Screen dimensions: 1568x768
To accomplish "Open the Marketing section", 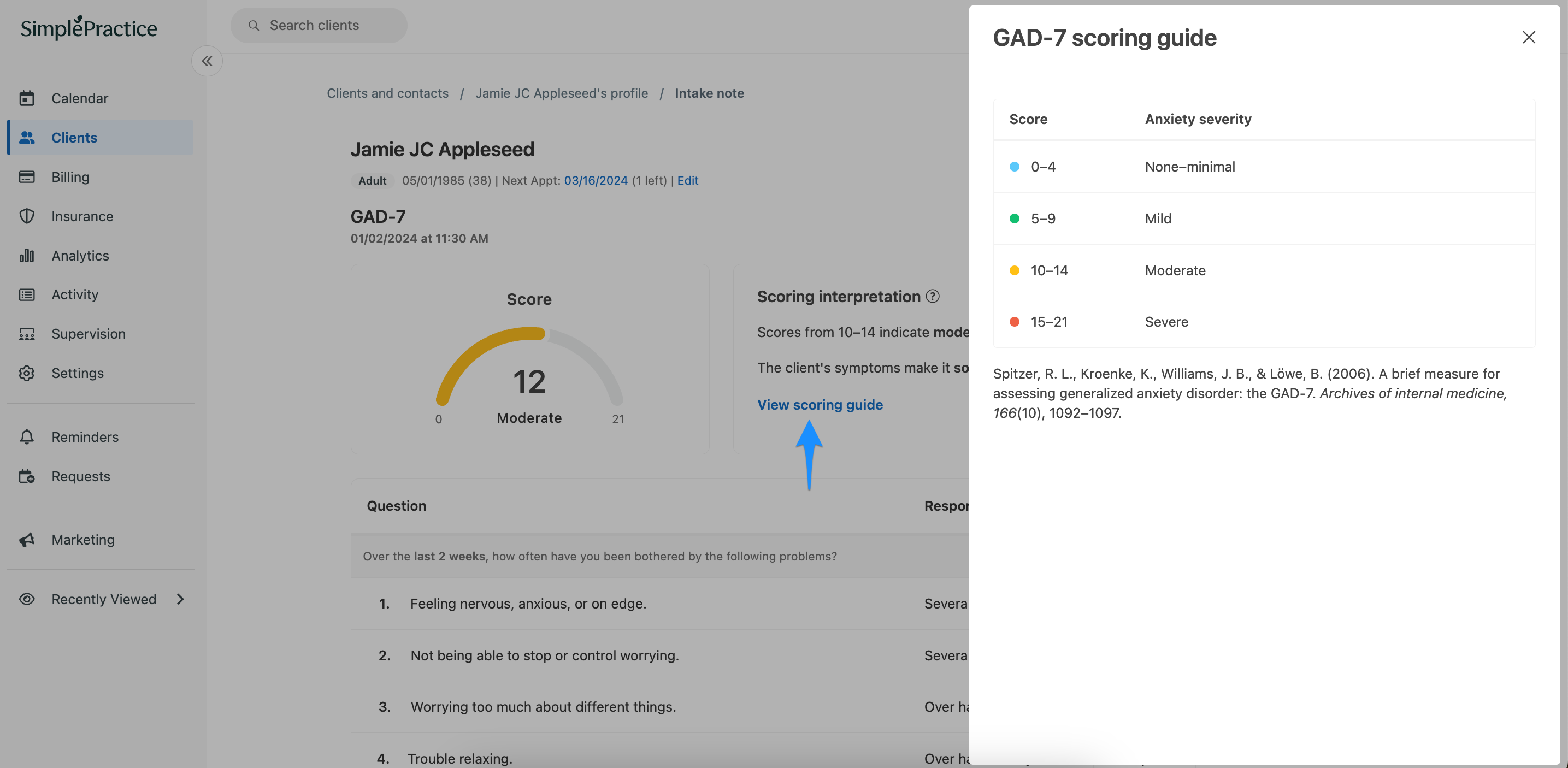I will (101, 540).
